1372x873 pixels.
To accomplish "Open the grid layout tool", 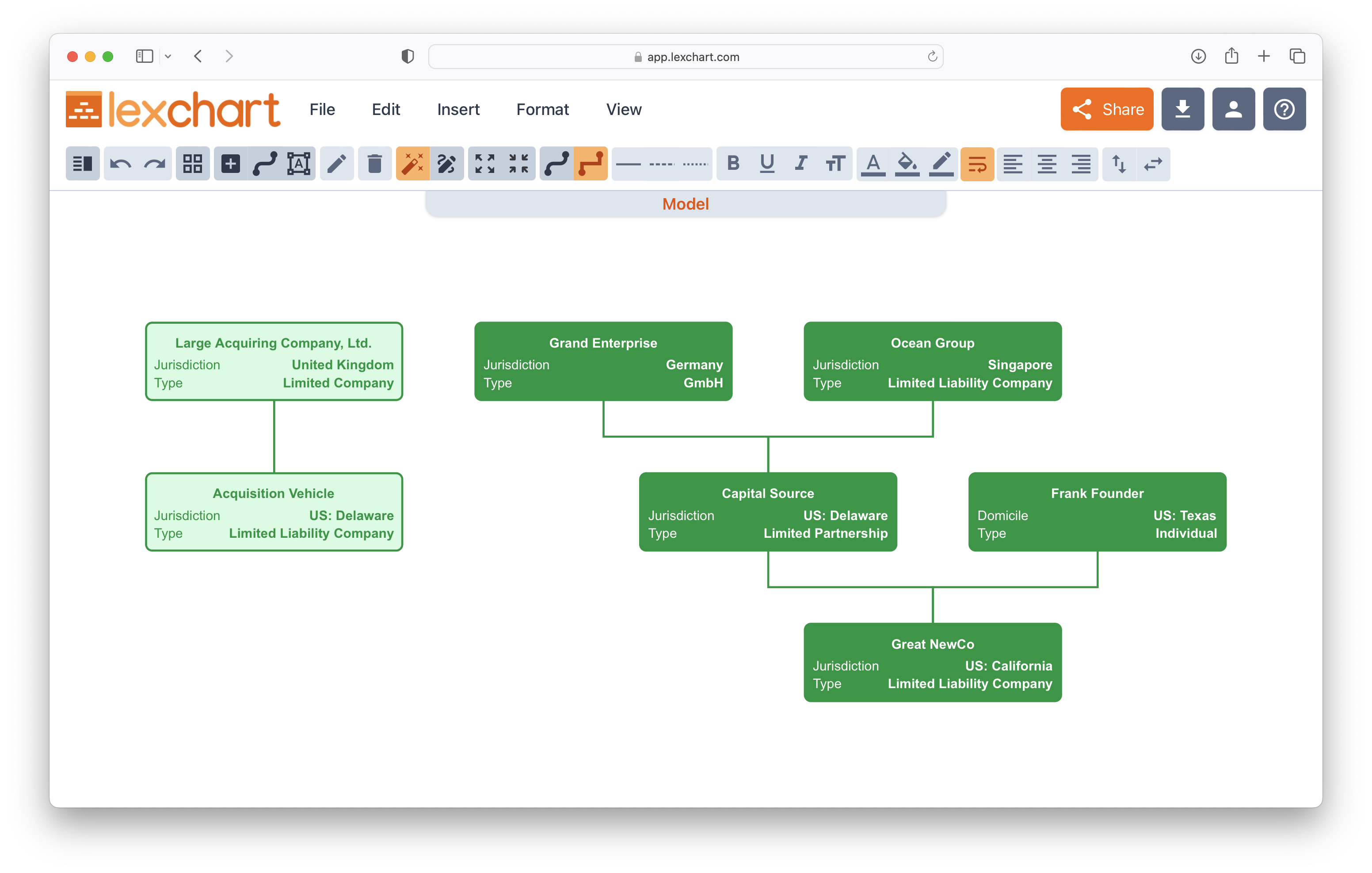I will [193, 164].
